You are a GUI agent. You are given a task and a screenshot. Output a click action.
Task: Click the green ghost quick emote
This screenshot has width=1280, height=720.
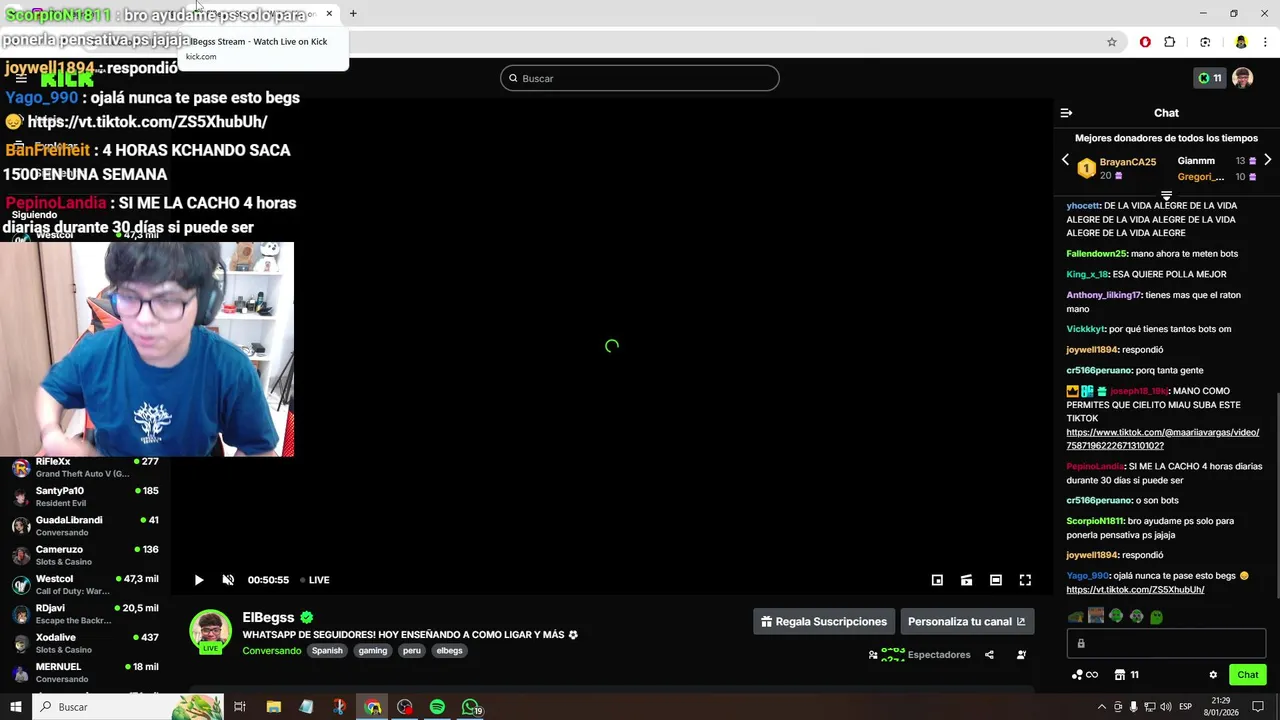(x=1156, y=617)
